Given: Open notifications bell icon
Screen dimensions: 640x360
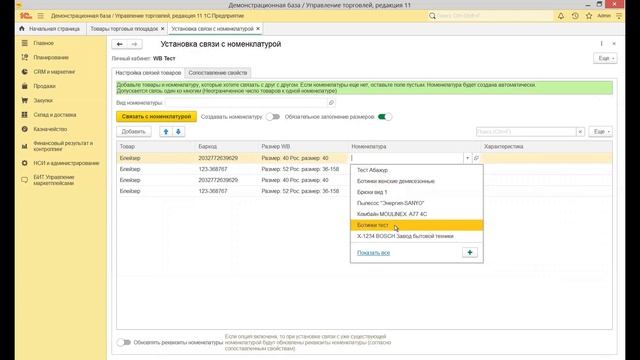Looking at the screenshot, I should point(561,16).
